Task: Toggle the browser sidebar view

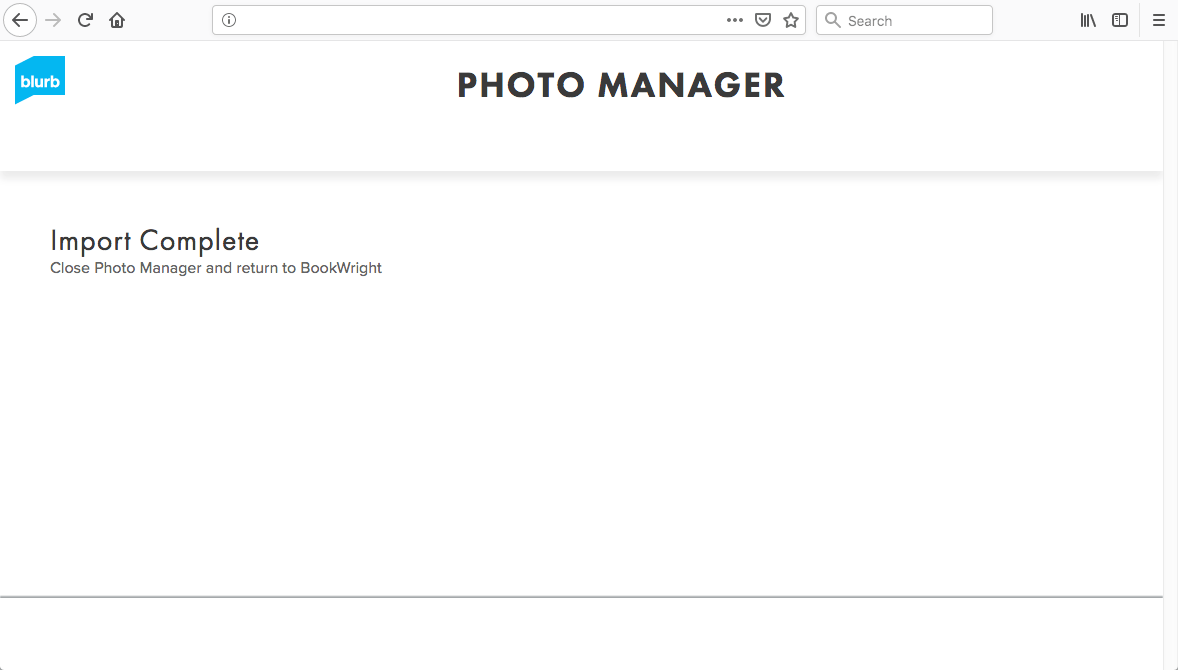Action: (1120, 20)
